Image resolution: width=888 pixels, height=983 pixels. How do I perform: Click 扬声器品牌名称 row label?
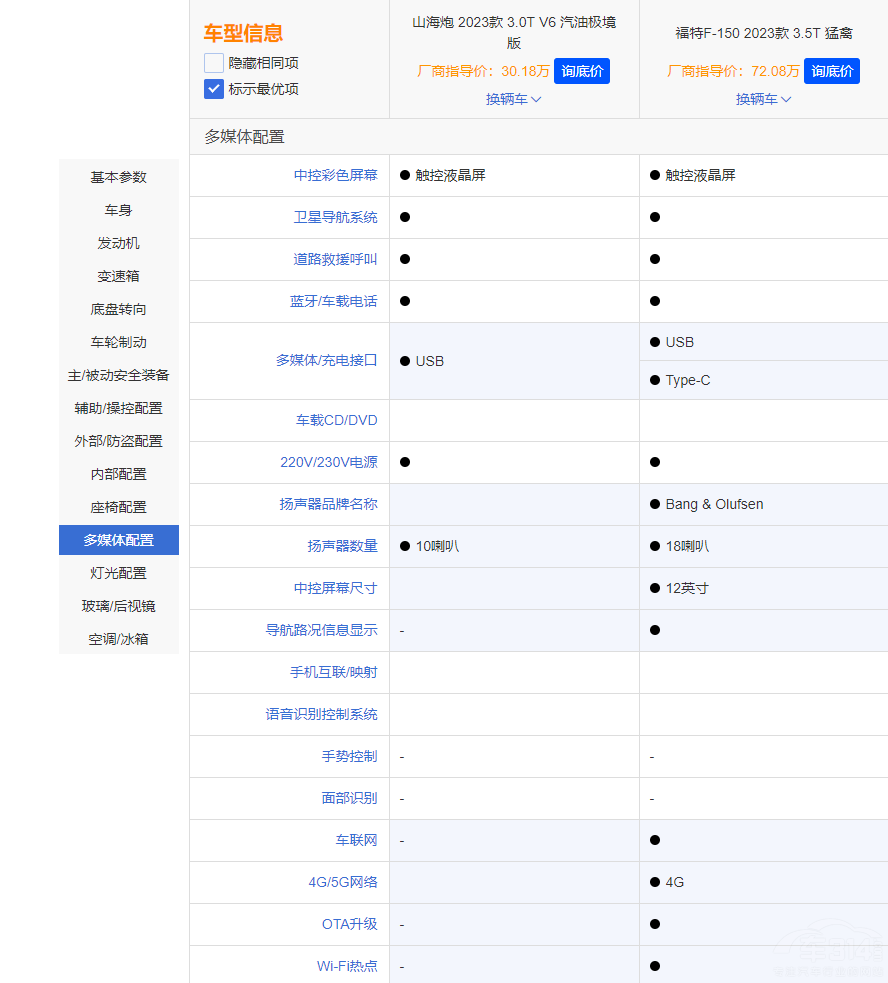[328, 504]
